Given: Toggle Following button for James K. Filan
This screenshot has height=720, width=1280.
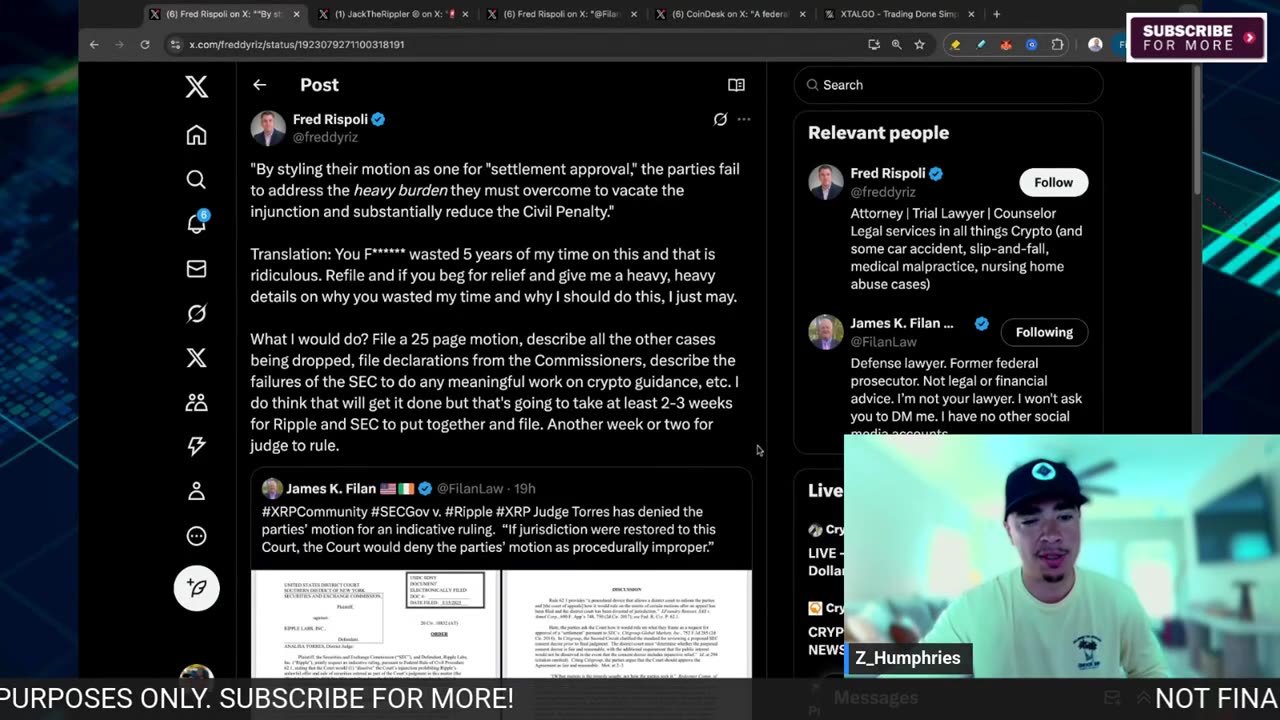Looking at the screenshot, I should pyautogui.click(x=1044, y=332).
